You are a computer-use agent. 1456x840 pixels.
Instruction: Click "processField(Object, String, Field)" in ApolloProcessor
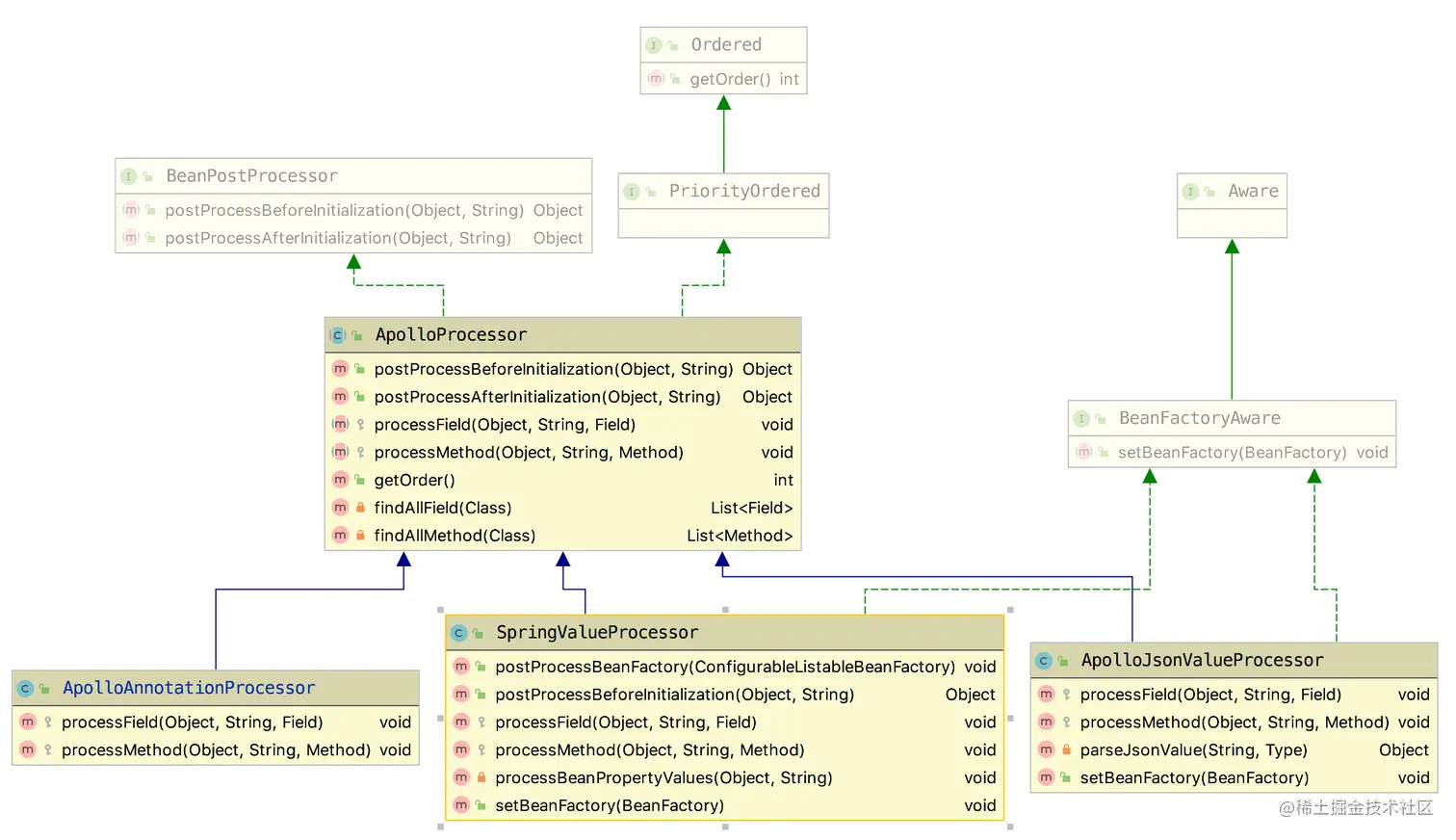click(505, 425)
